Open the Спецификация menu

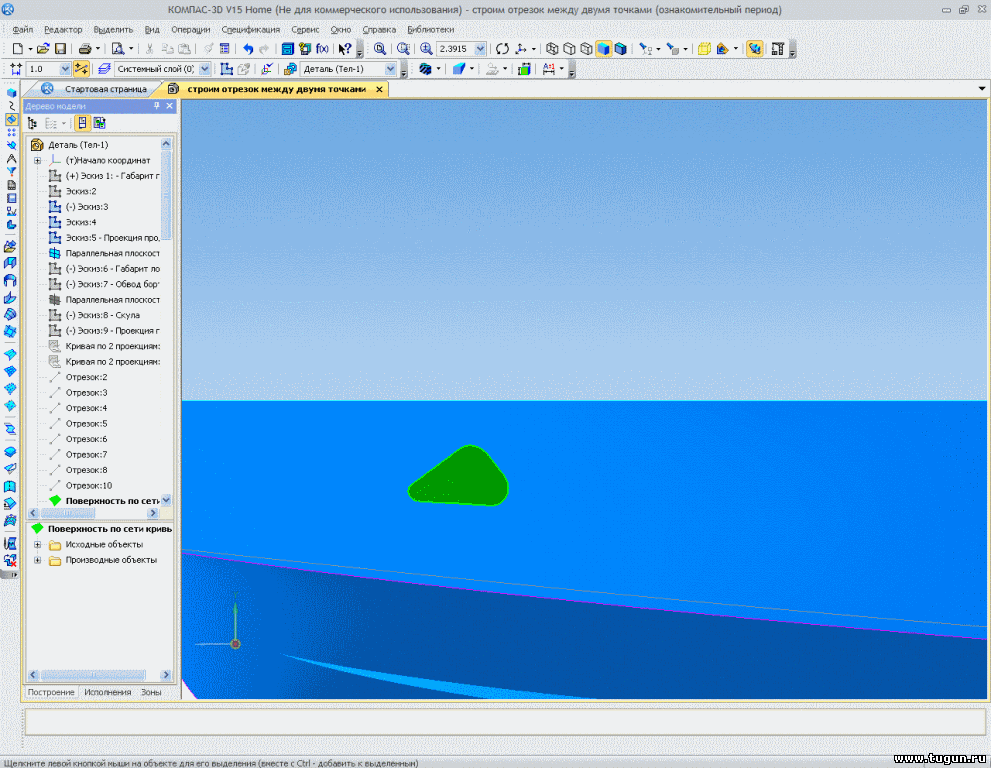pos(250,29)
